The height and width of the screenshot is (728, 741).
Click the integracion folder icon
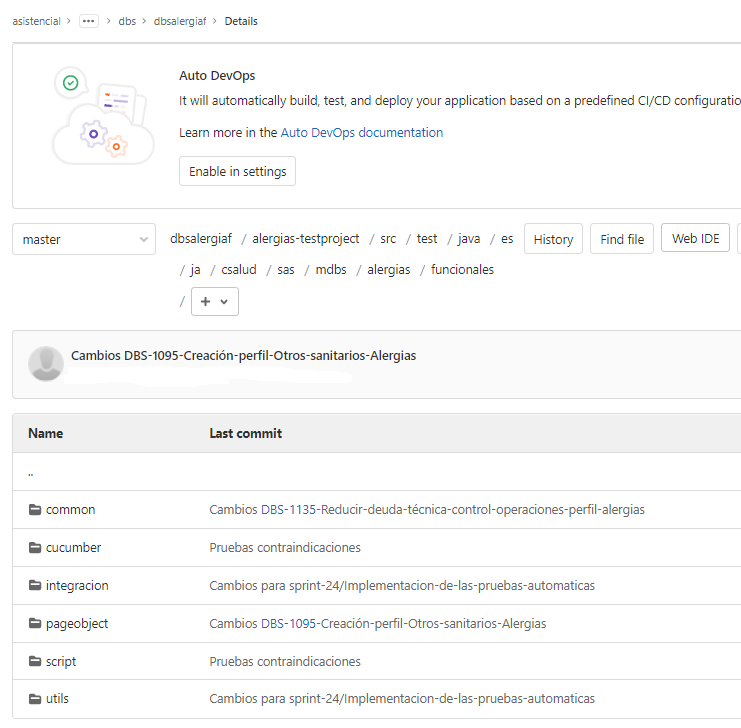point(35,585)
